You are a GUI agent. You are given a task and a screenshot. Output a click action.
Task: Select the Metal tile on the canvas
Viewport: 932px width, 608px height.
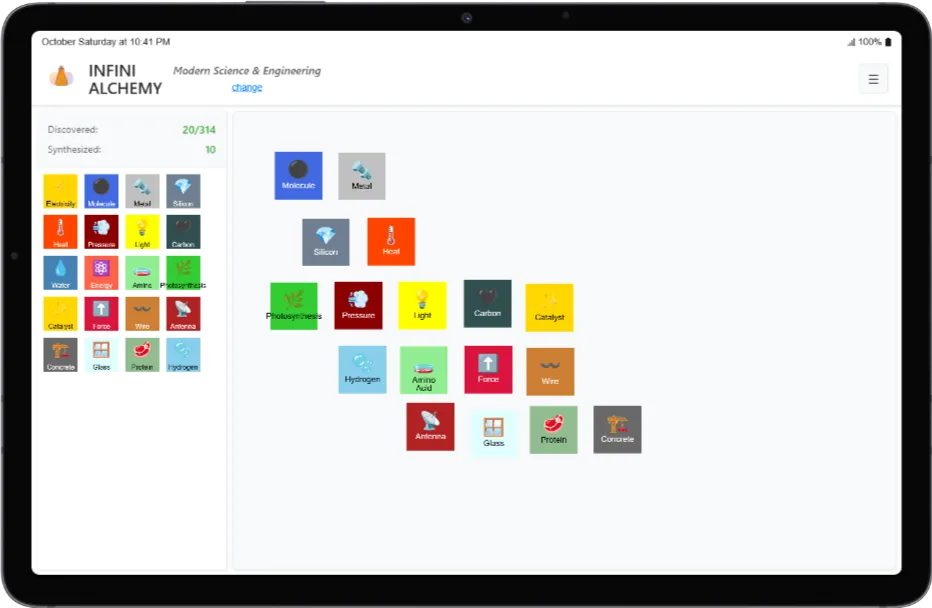pos(361,176)
